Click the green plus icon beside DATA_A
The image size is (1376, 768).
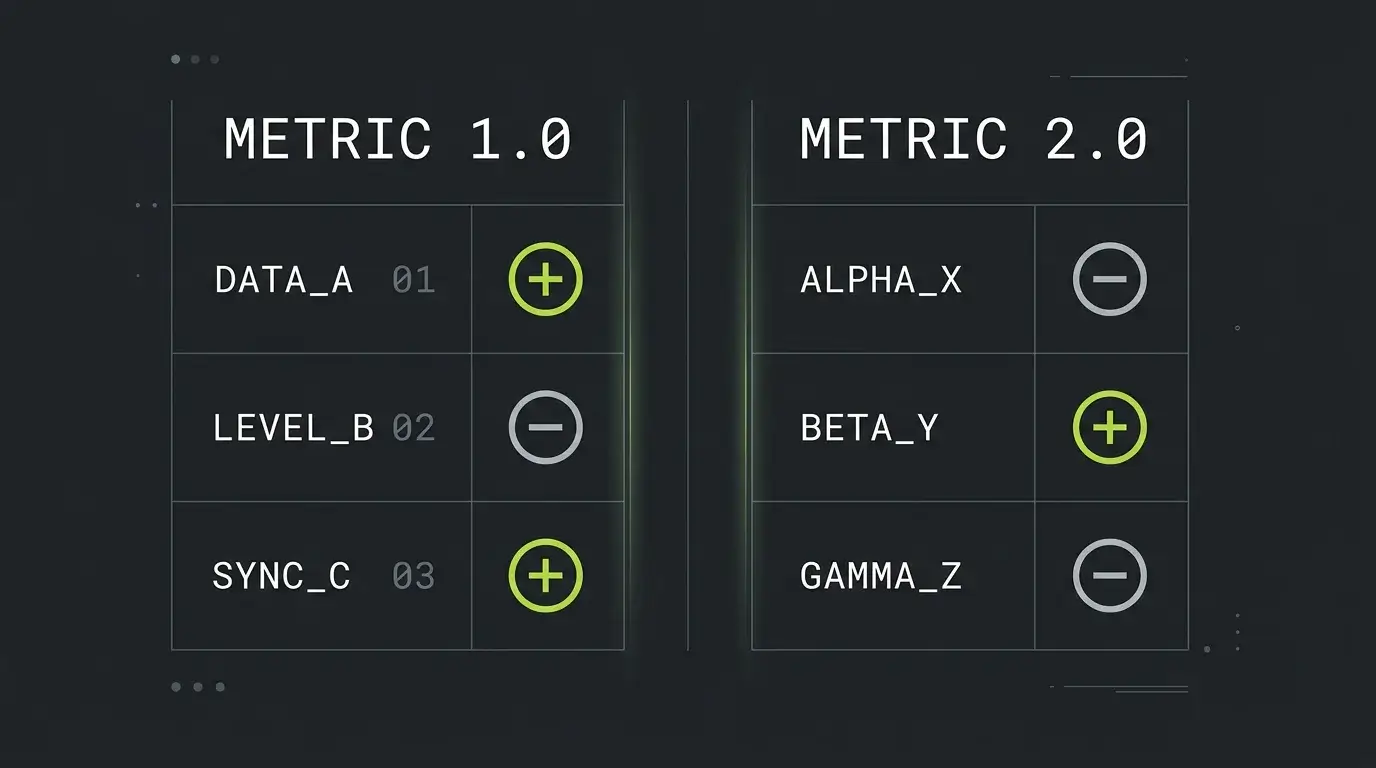point(545,279)
